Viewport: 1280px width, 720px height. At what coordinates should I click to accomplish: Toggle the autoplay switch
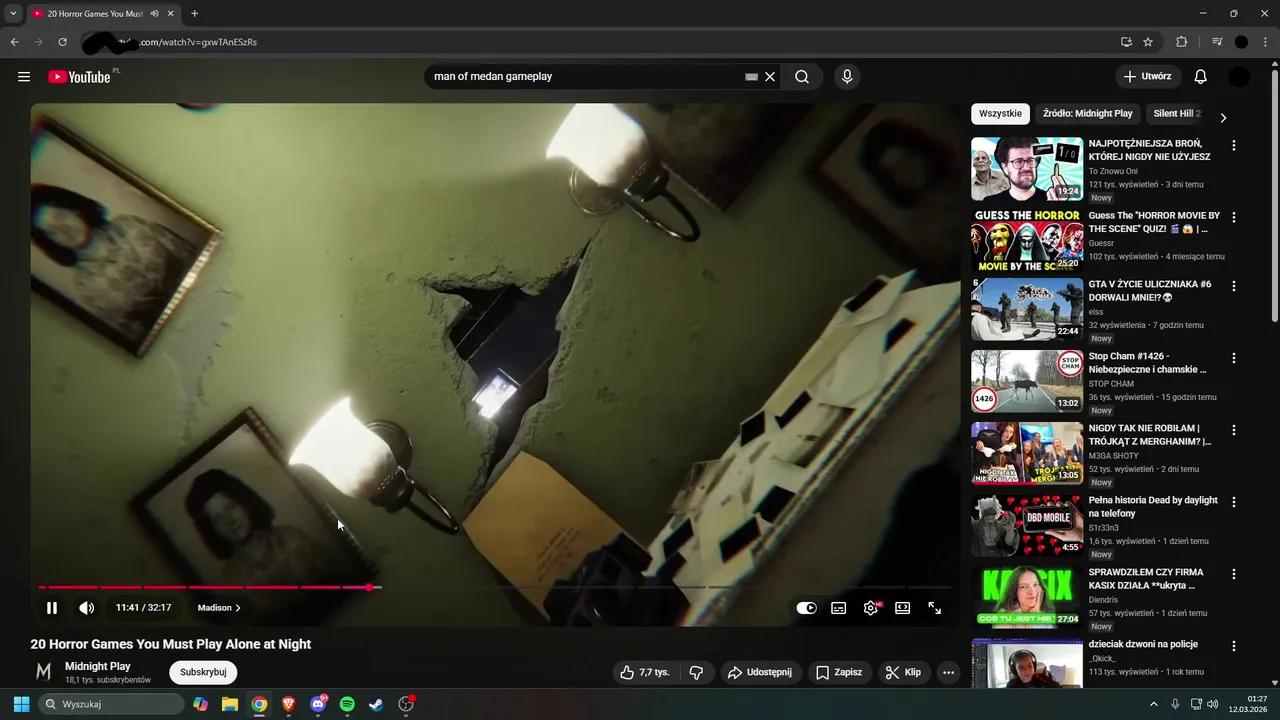(806, 607)
